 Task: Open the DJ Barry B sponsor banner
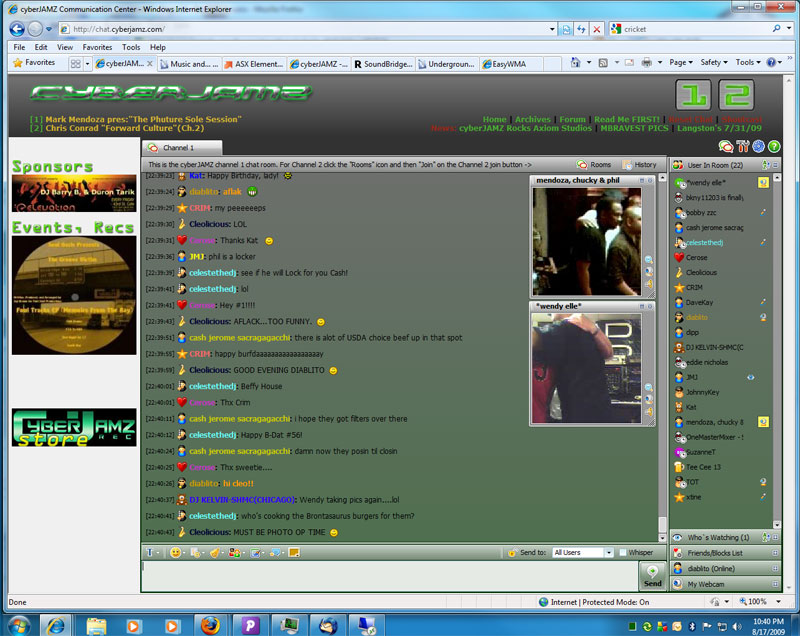click(74, 193)
